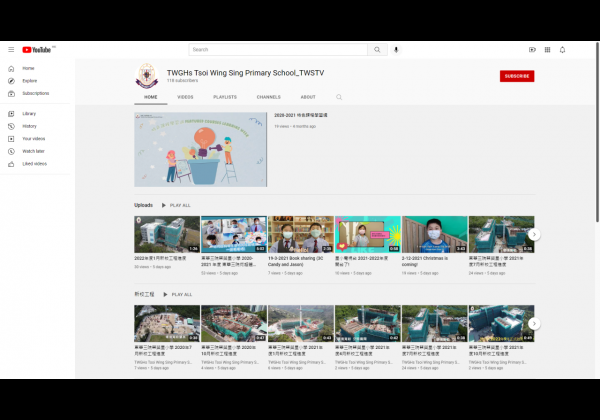Click the Liked videos sidebar label
The image size is (600, 420).
[x=34, y=164]
